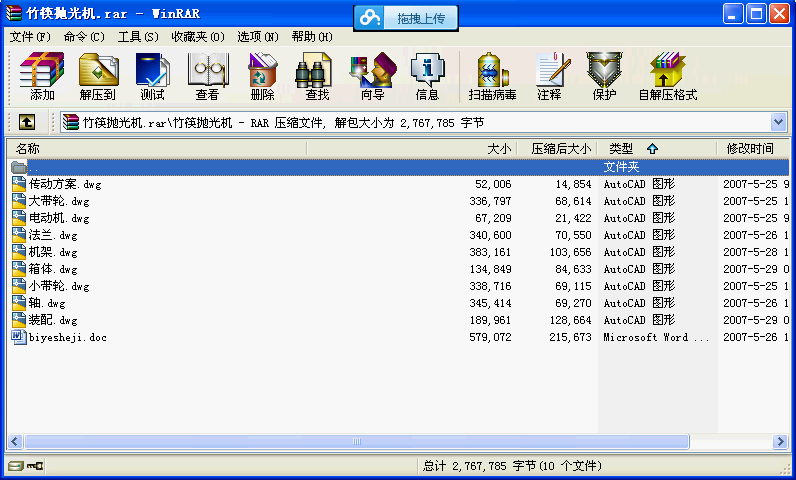796x480 pixels.
Task: Open the 选项(N) menu
Action: [258, 37]
